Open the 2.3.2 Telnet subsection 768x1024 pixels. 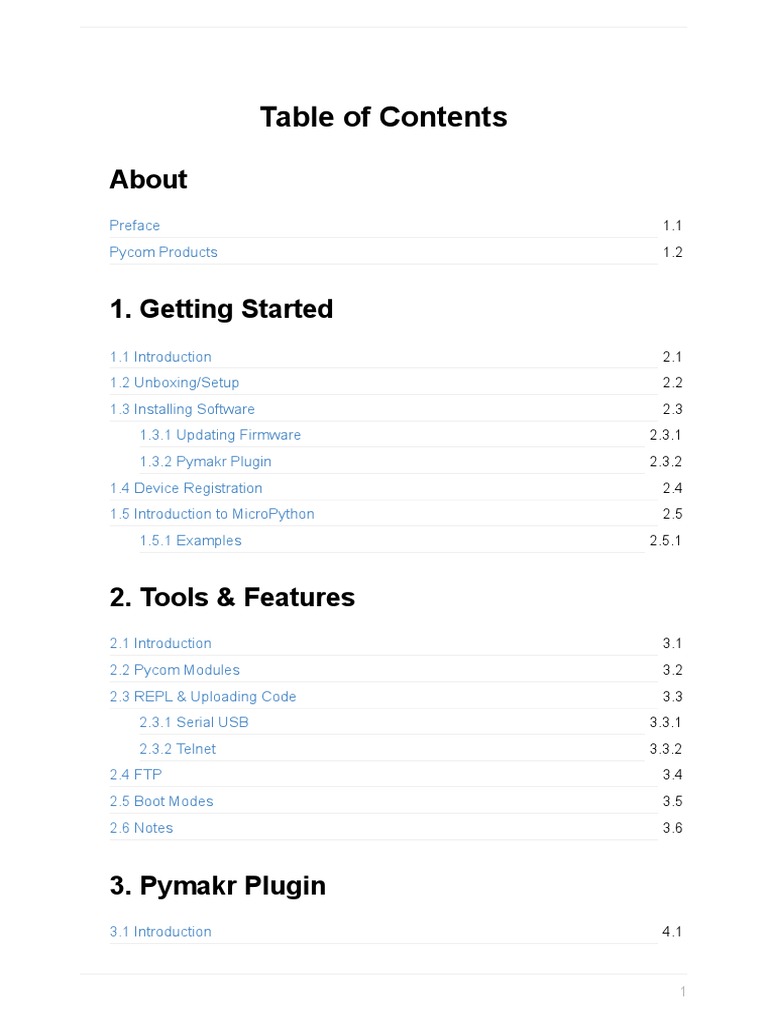(x=177, y=749)
